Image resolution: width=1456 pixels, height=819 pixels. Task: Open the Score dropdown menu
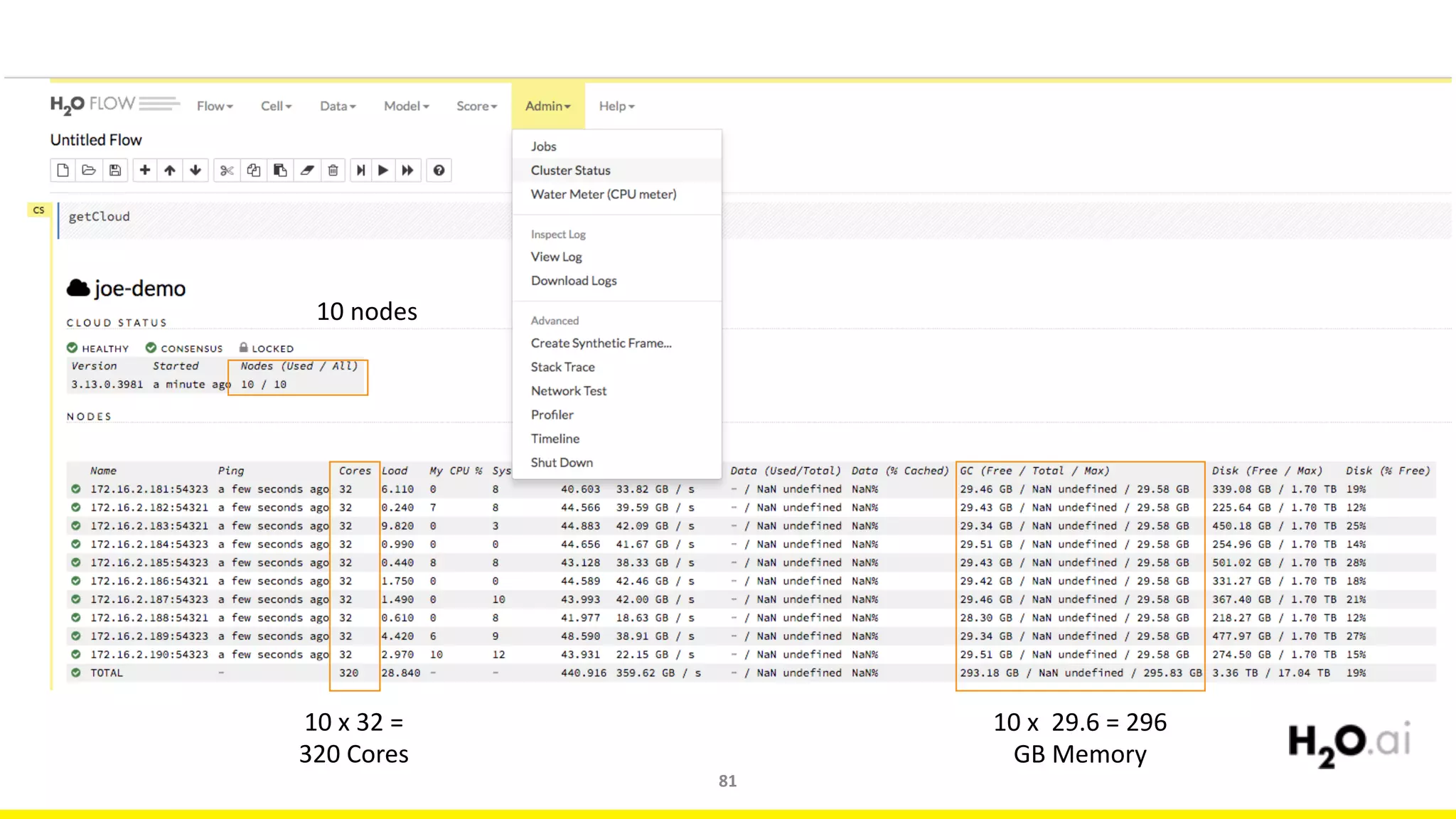(476, 106)
